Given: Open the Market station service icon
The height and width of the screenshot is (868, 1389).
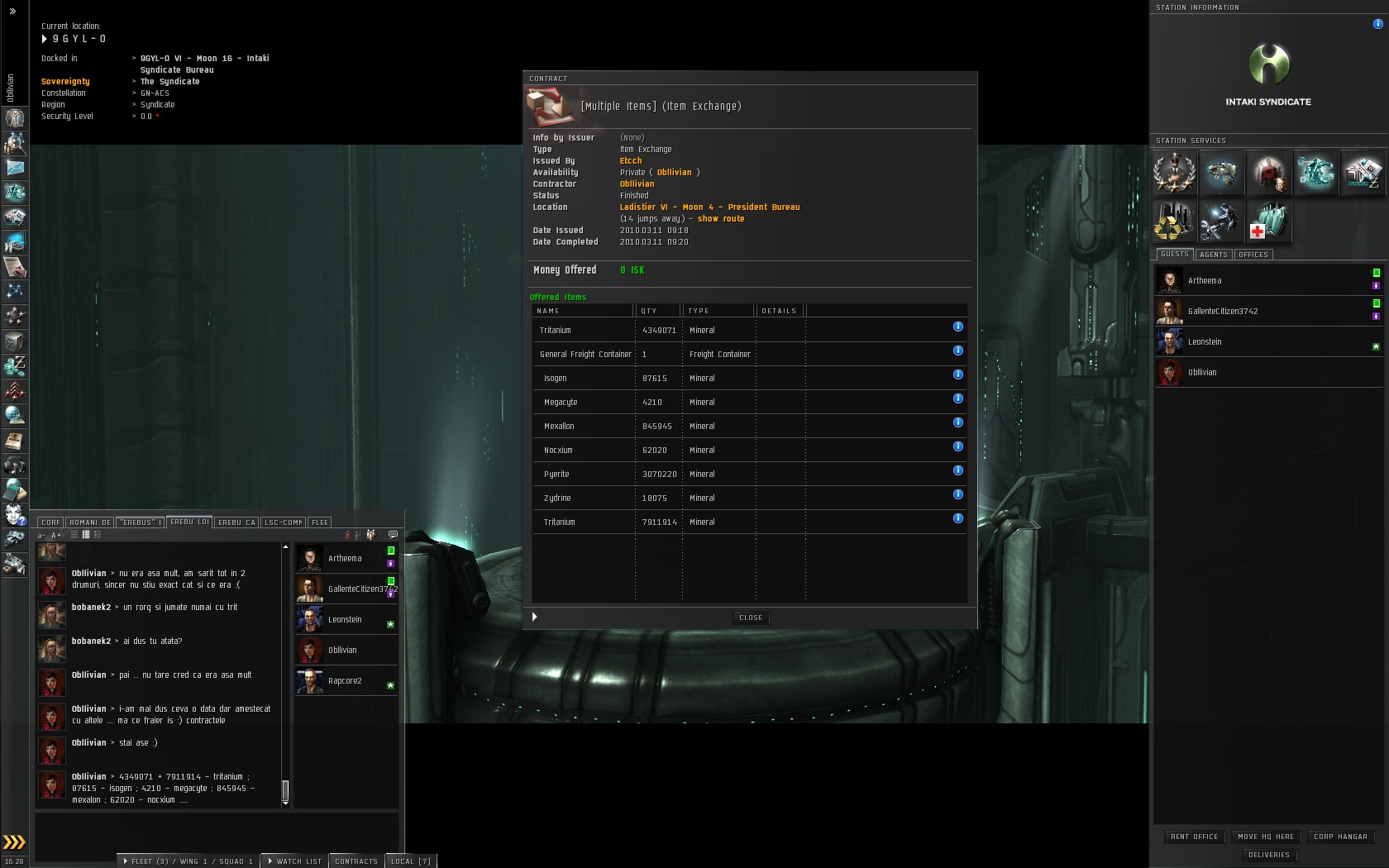Looking at the screenshot, I should [x=1363, y=173].
